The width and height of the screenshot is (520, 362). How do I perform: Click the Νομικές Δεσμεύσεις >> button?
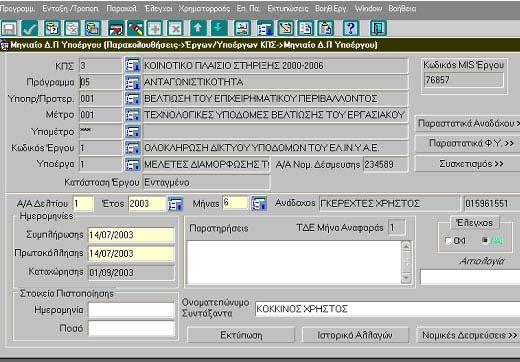(x=468, y=335)
